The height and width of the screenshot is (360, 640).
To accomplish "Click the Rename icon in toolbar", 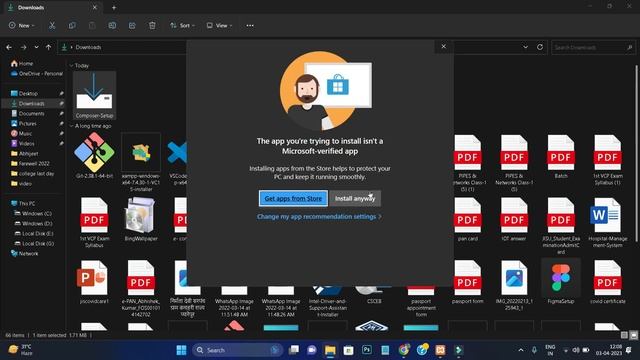I will pos(112,25).
